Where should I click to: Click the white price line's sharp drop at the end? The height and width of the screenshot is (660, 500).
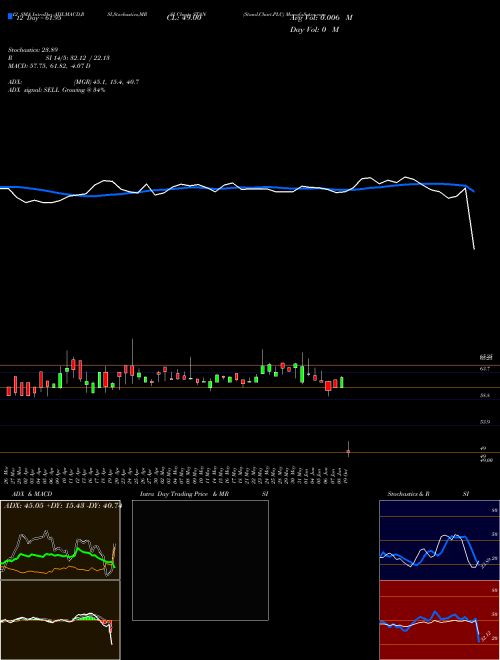tap(470, 219)
